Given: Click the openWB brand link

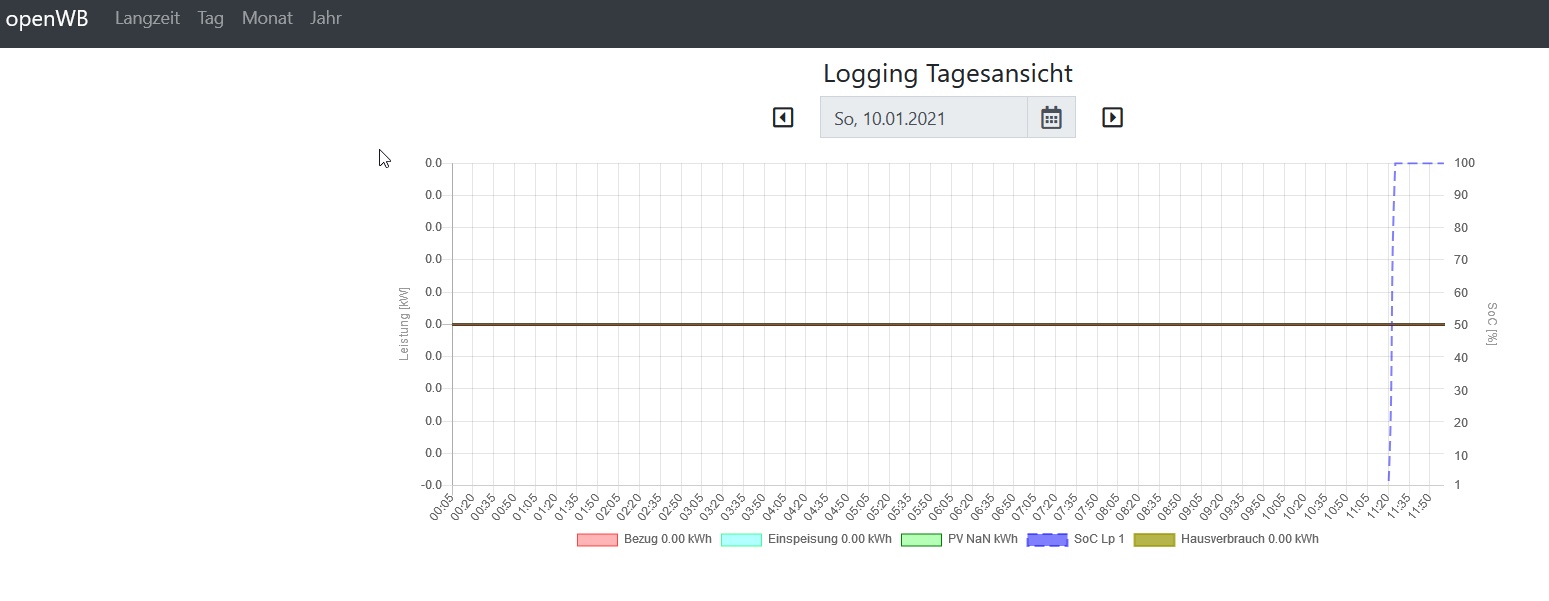Looking at the screenshot, I should tap(47, 18).
